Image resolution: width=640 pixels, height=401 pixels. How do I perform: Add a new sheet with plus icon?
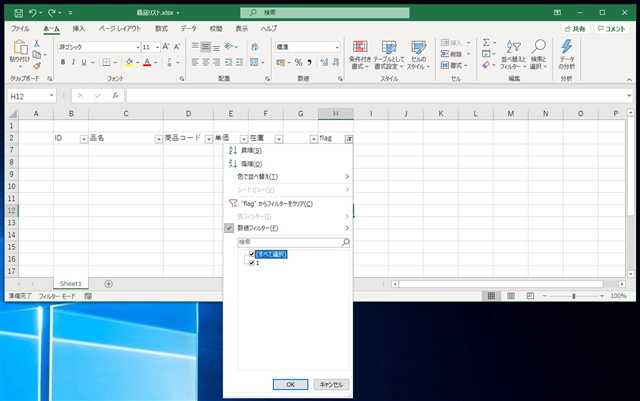tap(109, 284)
